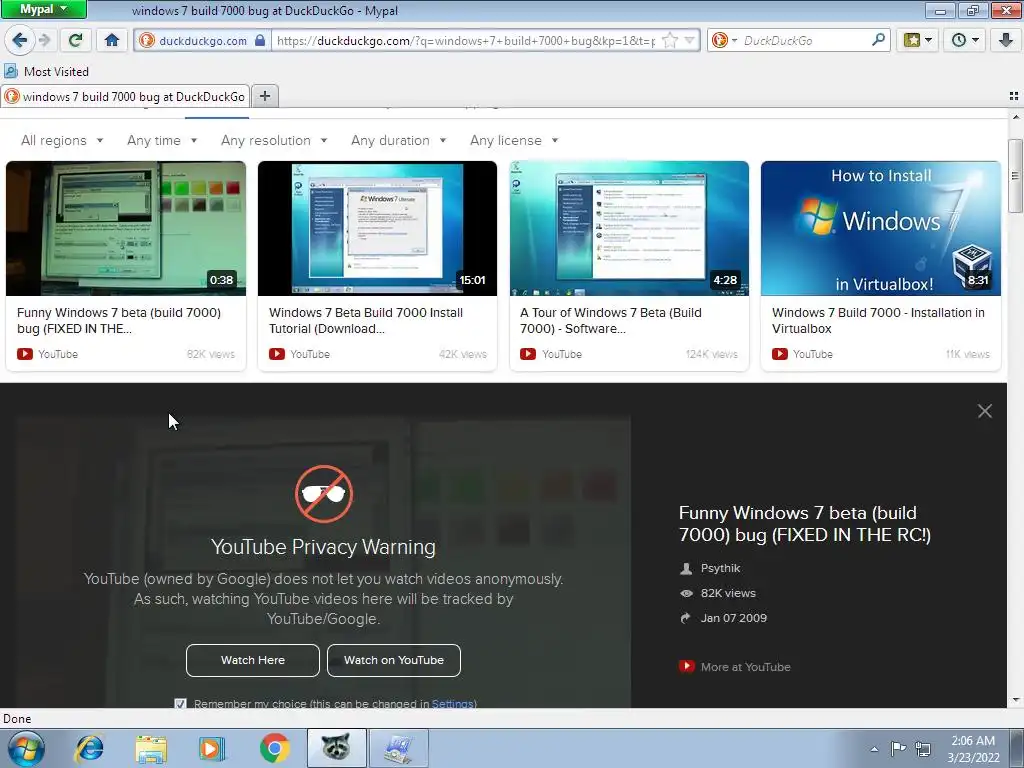This screenshot has width=1024, height=768.
Task: Open the Funny Windows 7 beta bug thumbnail
Action: pyautogui.click(x=126, y=229)
